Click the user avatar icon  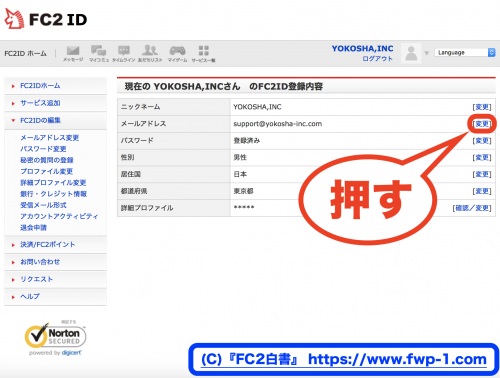[x=411, y=53]
